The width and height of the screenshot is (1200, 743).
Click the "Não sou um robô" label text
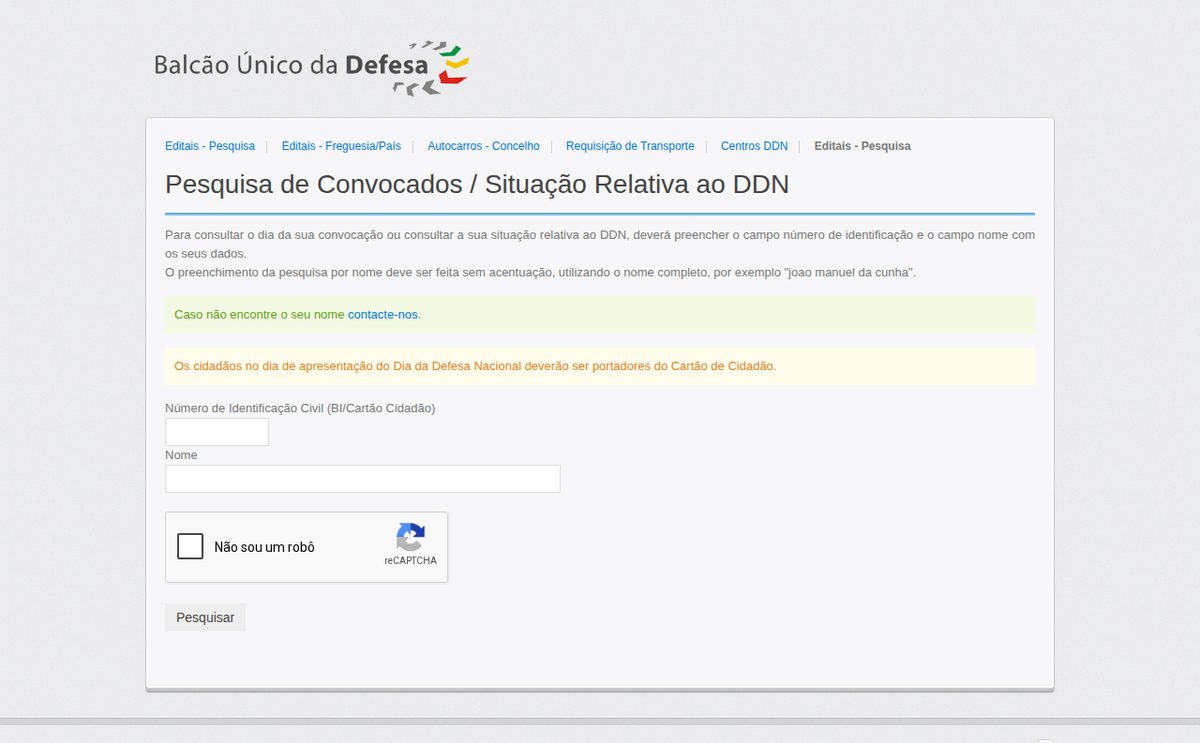[x=264, y=547]
